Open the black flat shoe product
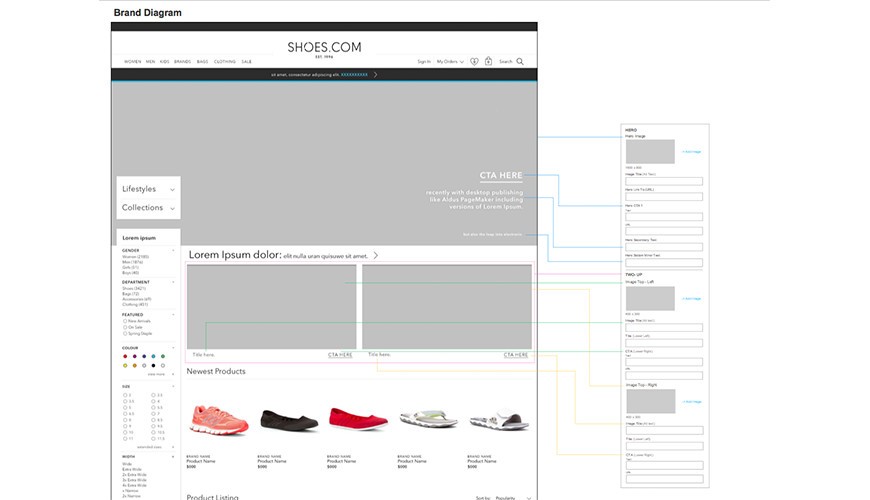The image size is (870, 500). (289, 421)
